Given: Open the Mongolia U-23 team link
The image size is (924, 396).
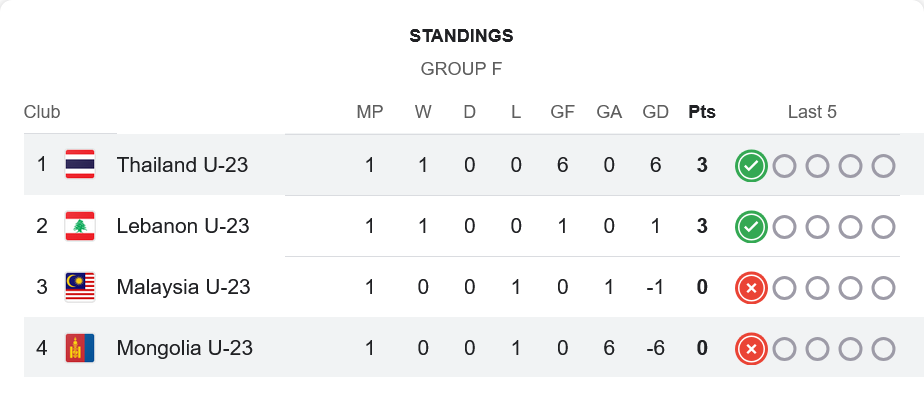Looking at the screenshot, I should click(x=184, y=348).
